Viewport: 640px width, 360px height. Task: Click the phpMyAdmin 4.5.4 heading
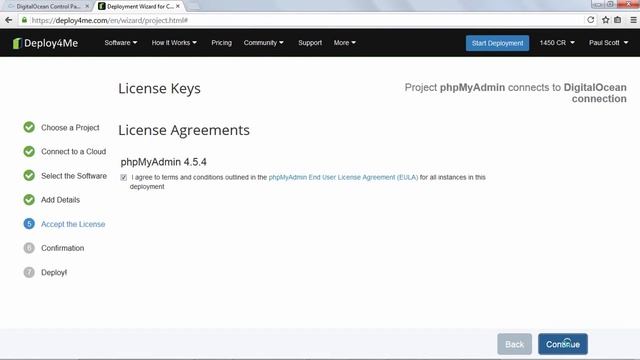pyautogui.click(x=163, y=162)
